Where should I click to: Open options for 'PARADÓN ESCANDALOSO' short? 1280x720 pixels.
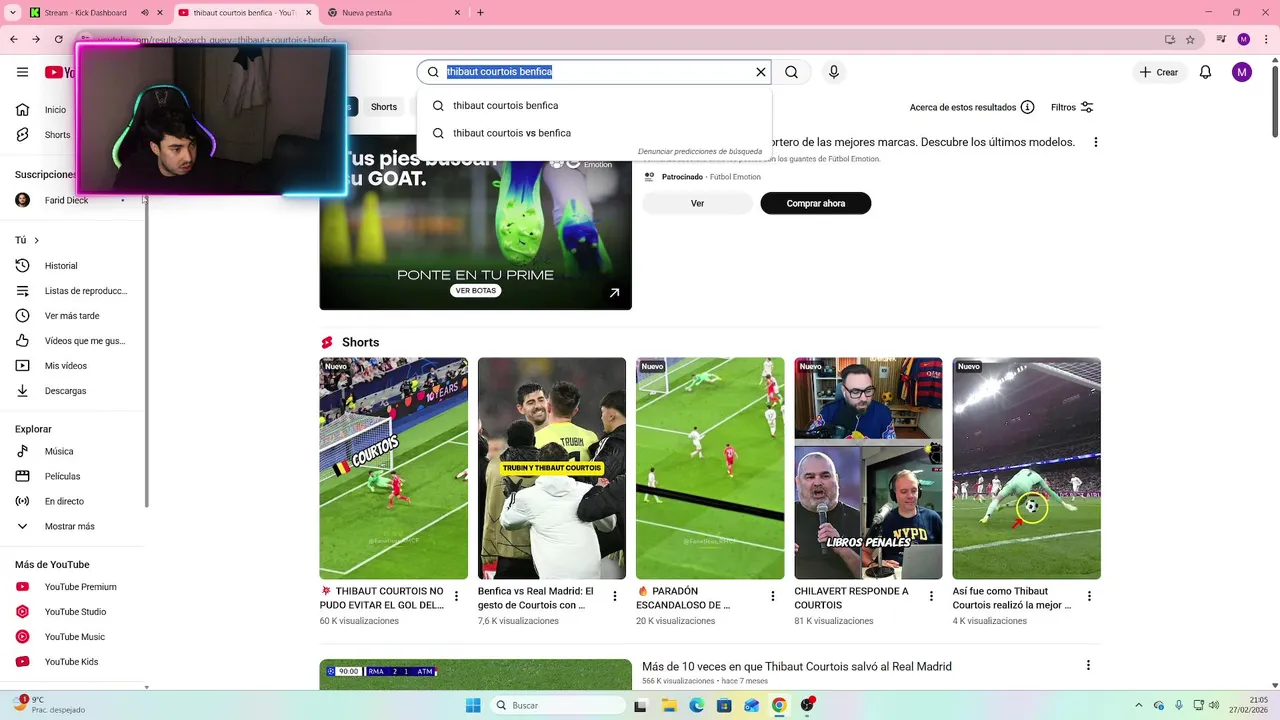[x=772, y=596]
